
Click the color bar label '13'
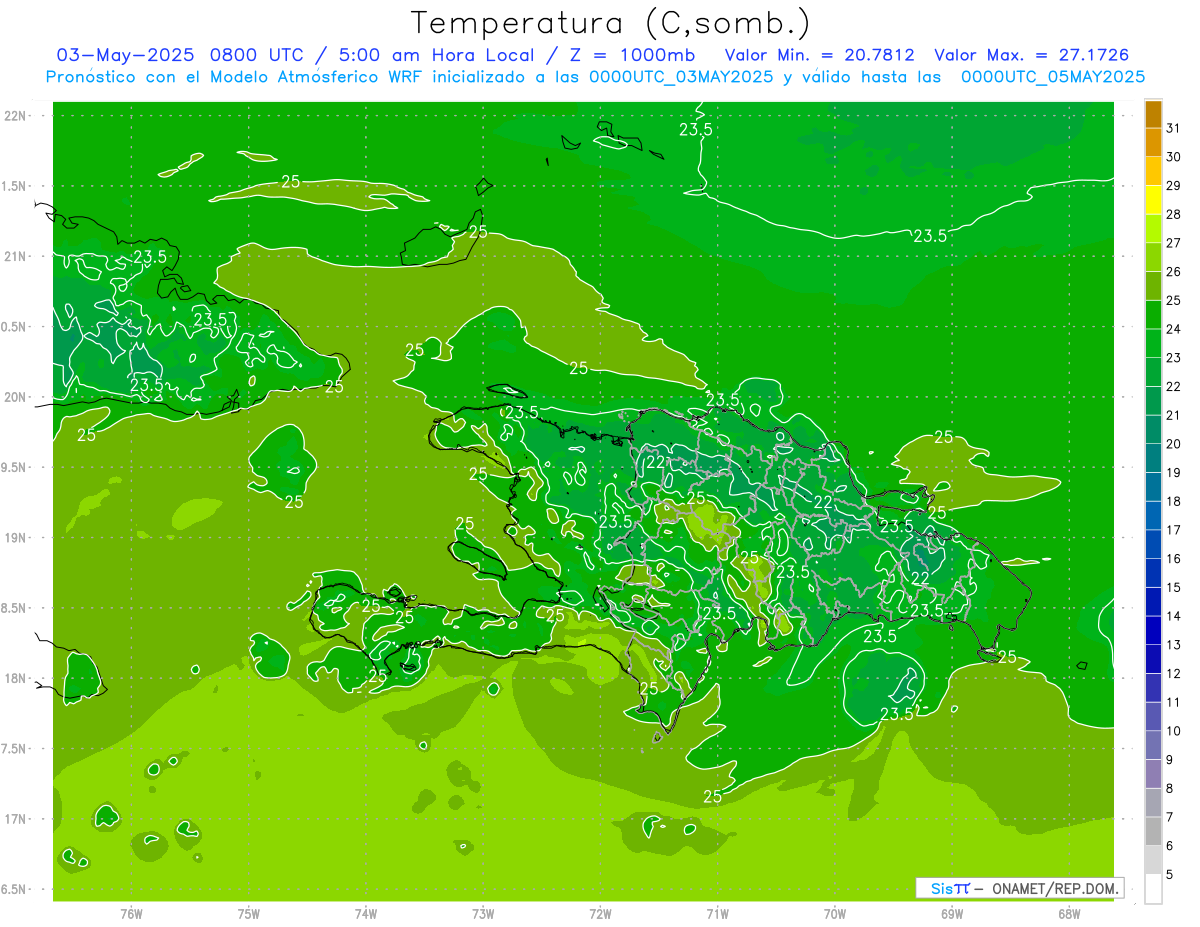click(x=1174, y=645)
